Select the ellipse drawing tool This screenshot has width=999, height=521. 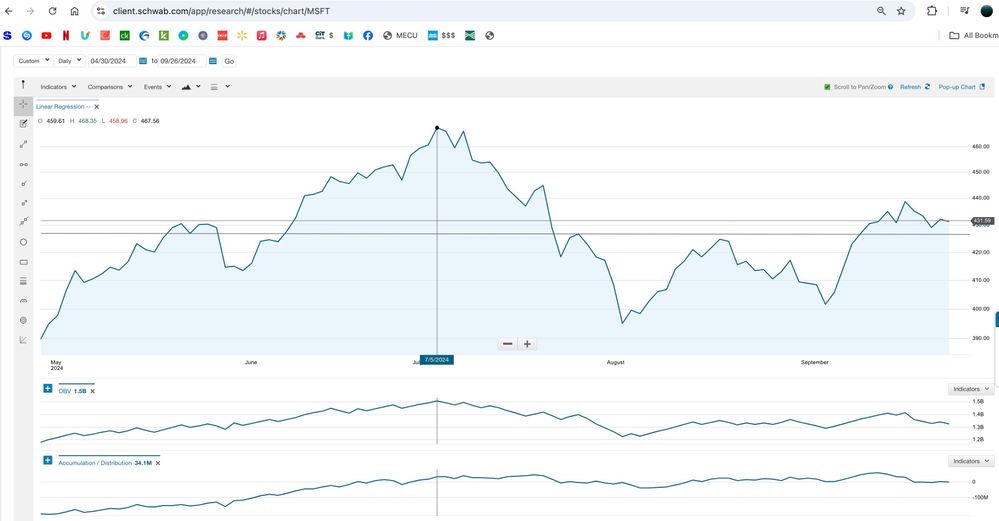[x=24, y=242]
